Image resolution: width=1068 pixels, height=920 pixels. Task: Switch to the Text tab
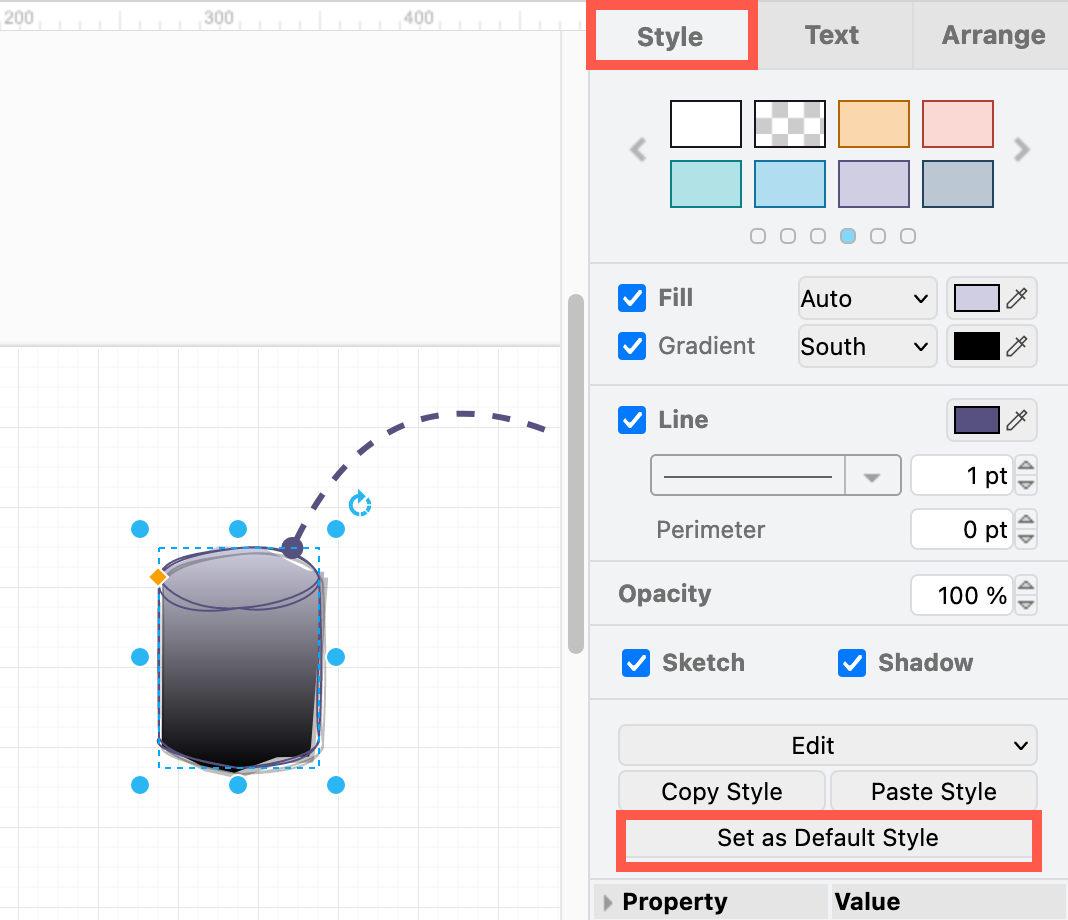coord(832,35)
